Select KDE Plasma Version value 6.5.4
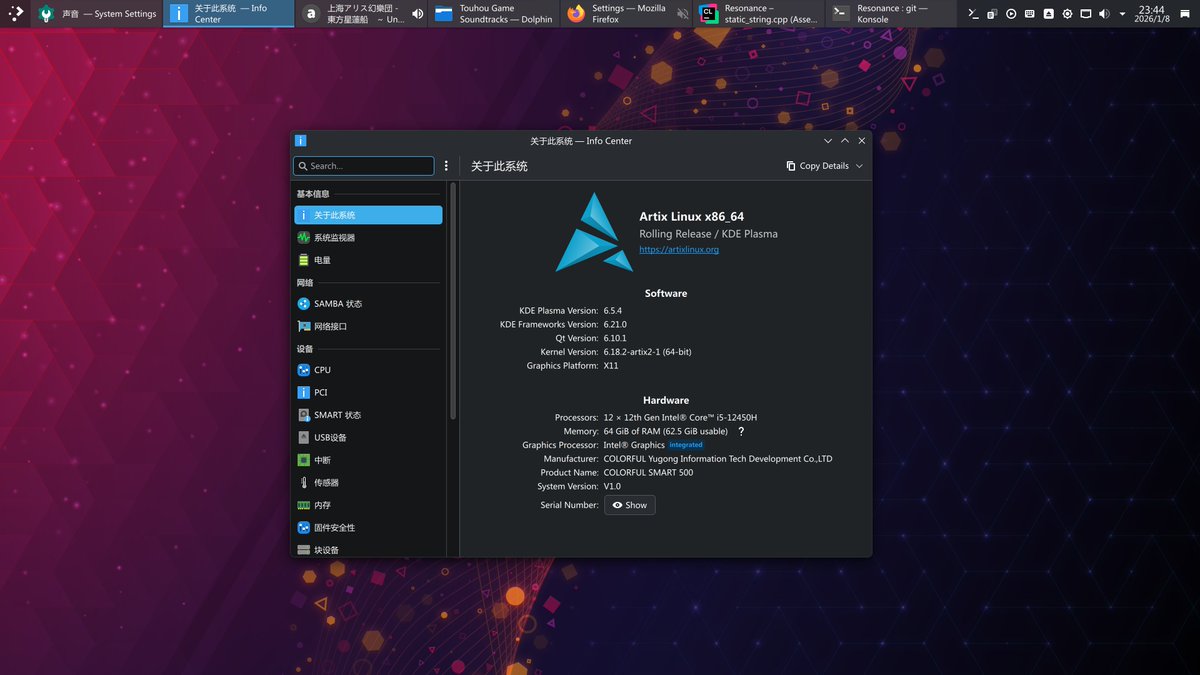This screenshot has width=1200, height=675. pos(612,311)
